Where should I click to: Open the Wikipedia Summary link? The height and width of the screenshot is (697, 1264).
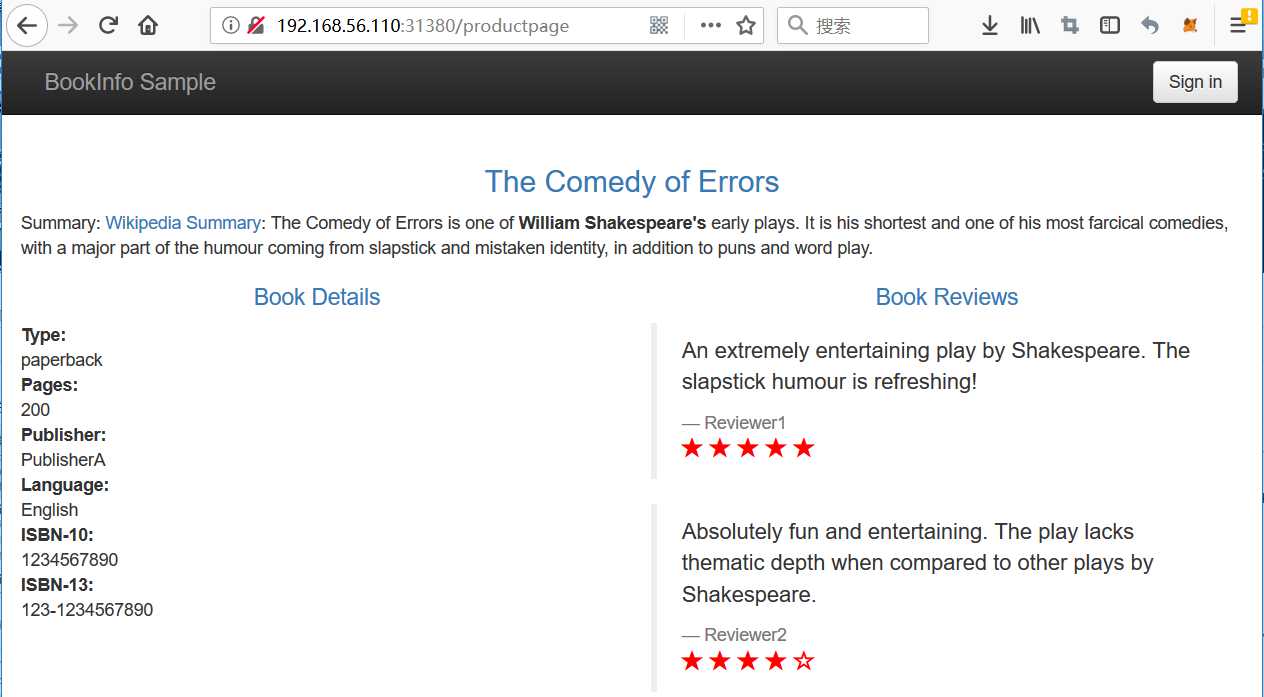click(183, 223)
